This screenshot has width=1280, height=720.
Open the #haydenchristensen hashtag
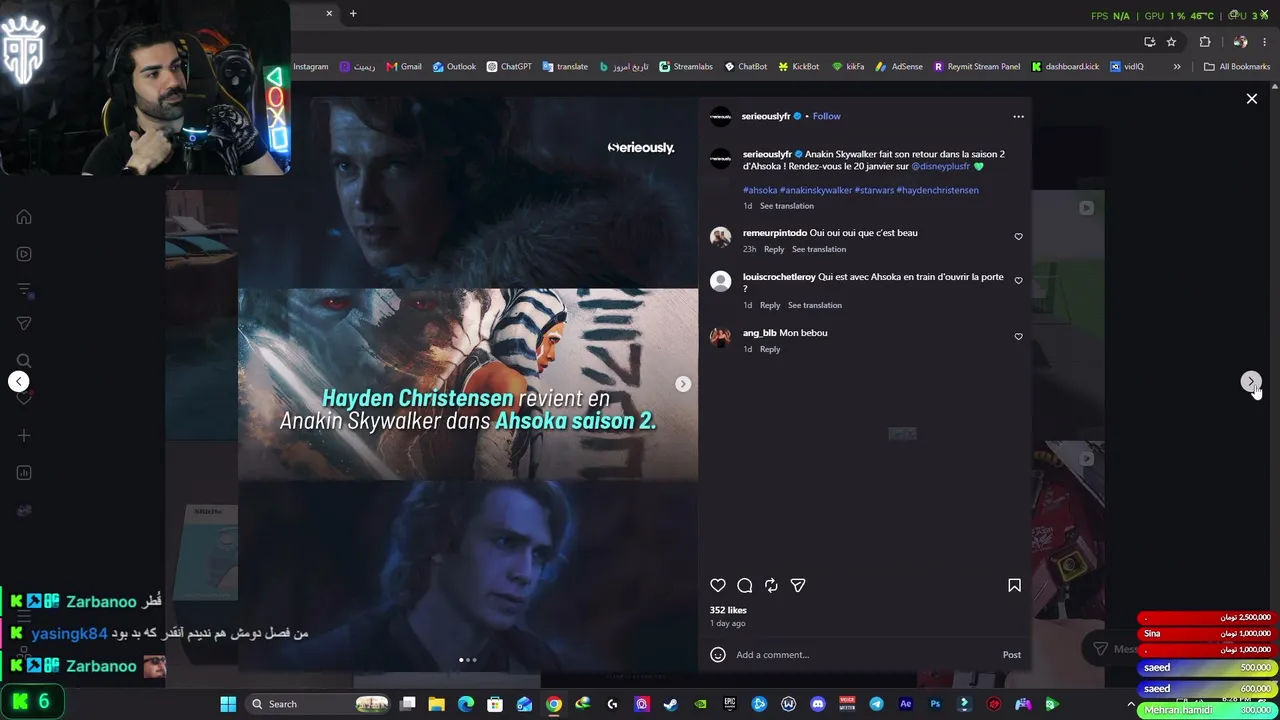[938, 190]
